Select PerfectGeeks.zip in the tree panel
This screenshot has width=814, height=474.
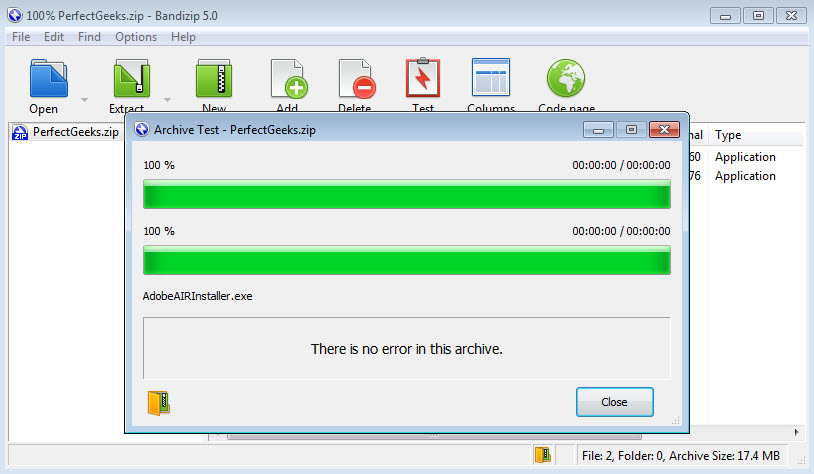[x=75, y=132]
